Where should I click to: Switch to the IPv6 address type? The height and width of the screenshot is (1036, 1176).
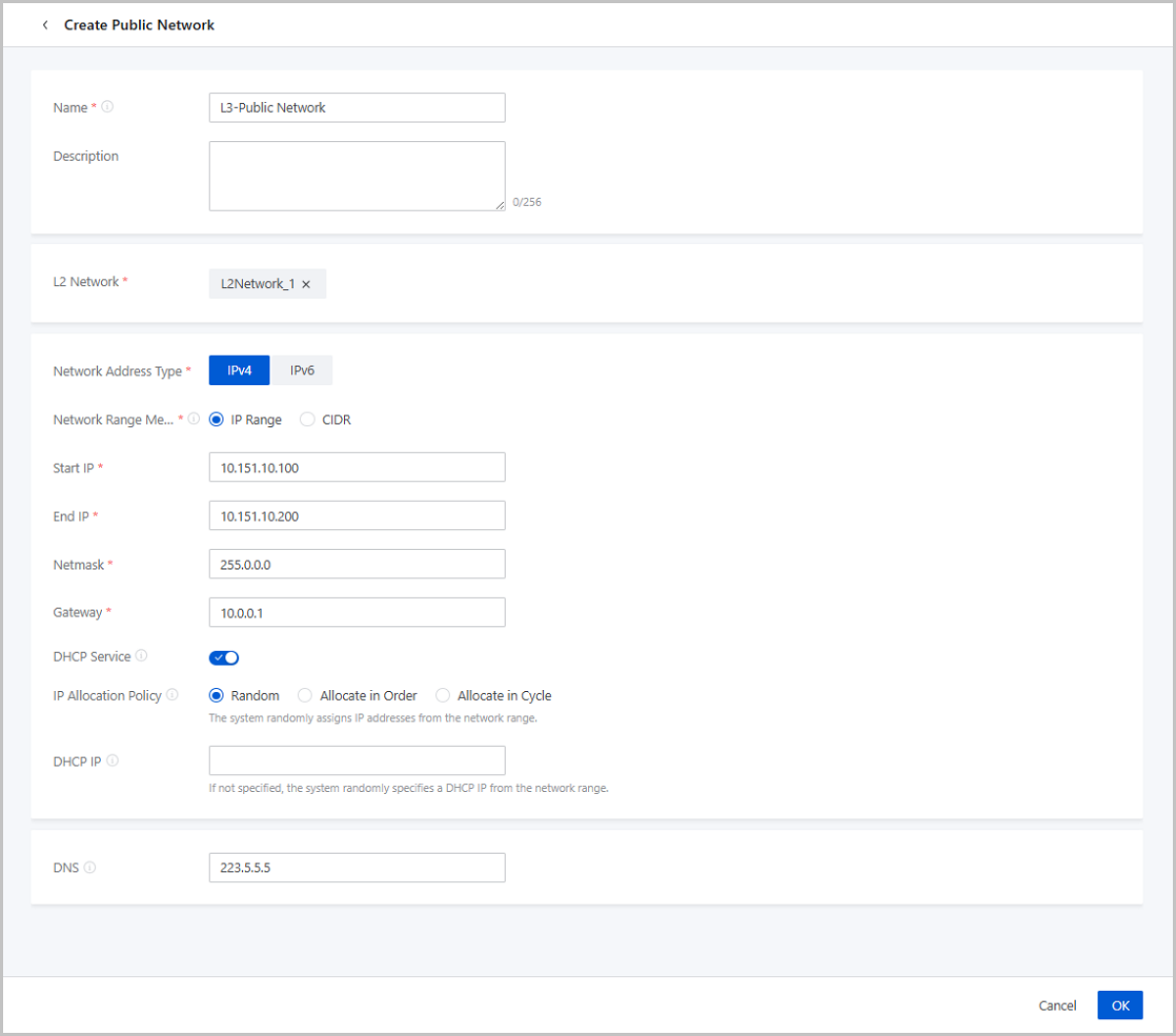[302, 370]
